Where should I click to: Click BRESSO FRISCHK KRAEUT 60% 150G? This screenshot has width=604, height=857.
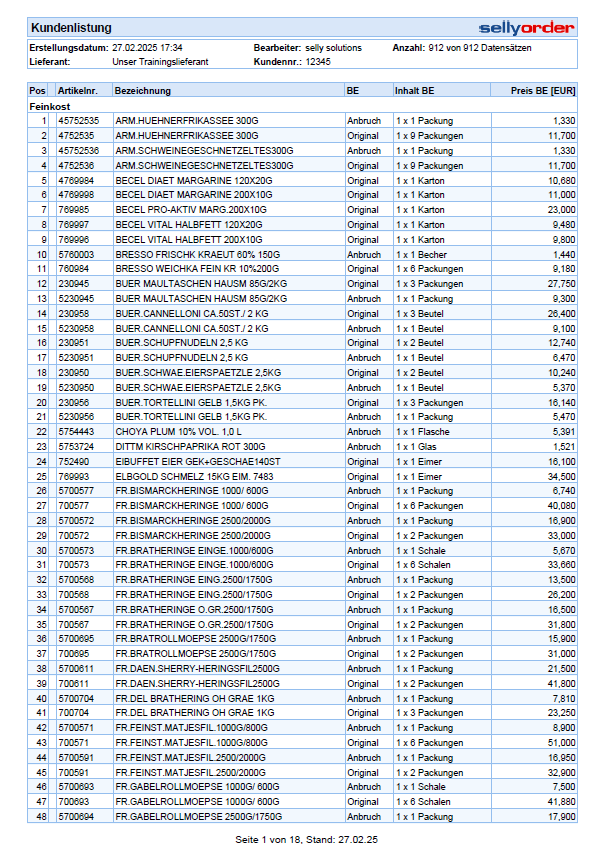pyautogui.click(x=197, y=255)
